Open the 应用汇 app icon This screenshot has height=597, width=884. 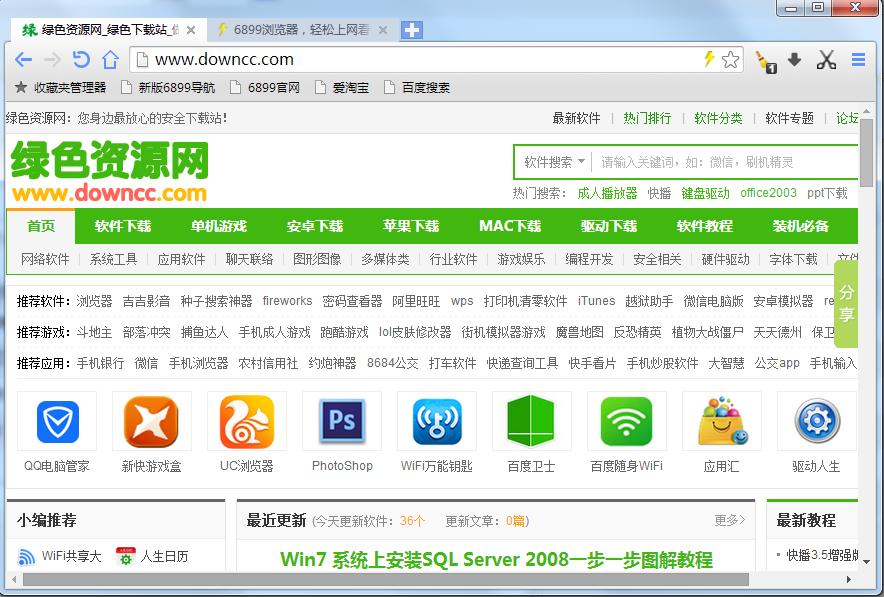(x=722, y=421)
